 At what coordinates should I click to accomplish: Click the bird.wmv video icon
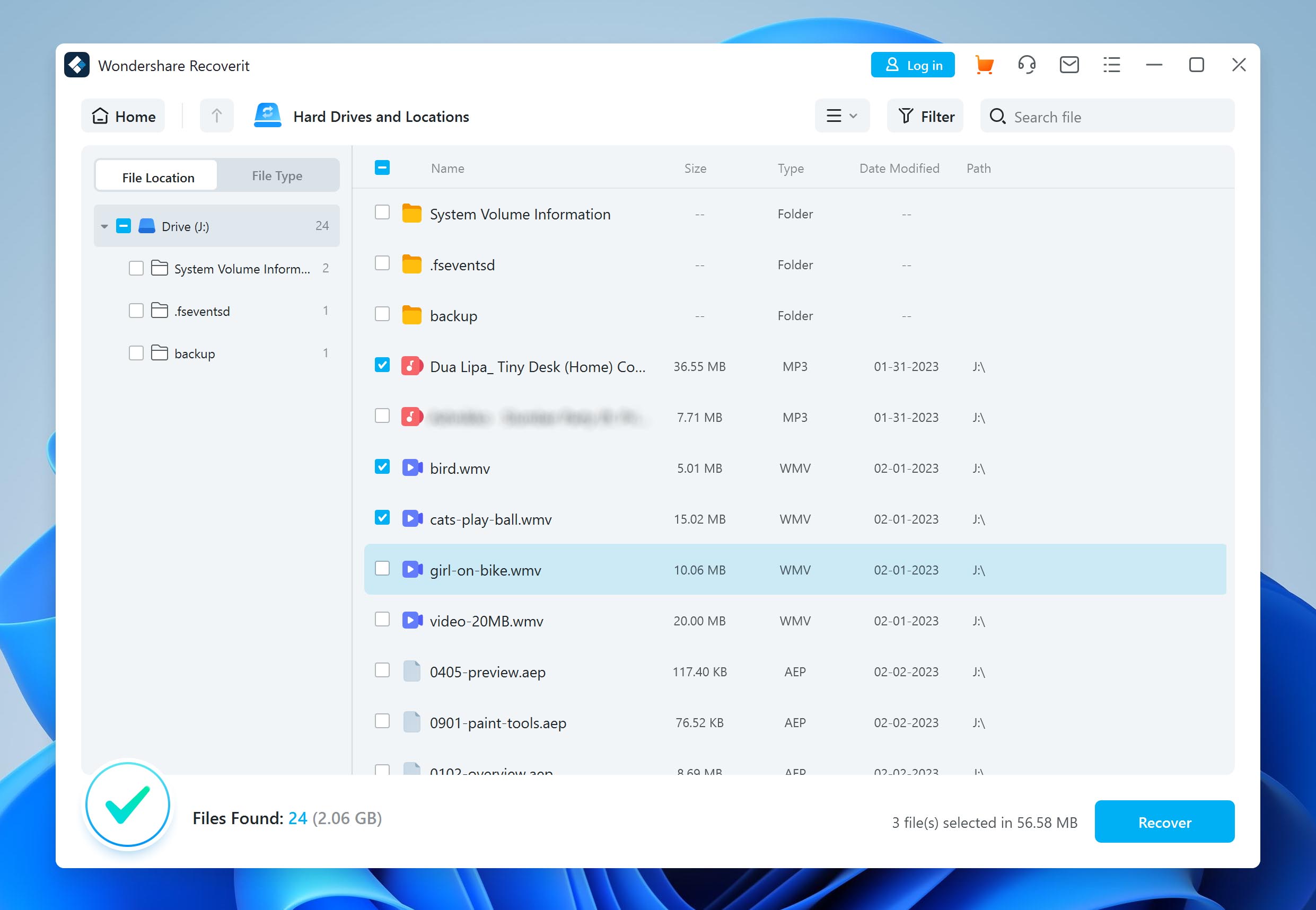412,467
